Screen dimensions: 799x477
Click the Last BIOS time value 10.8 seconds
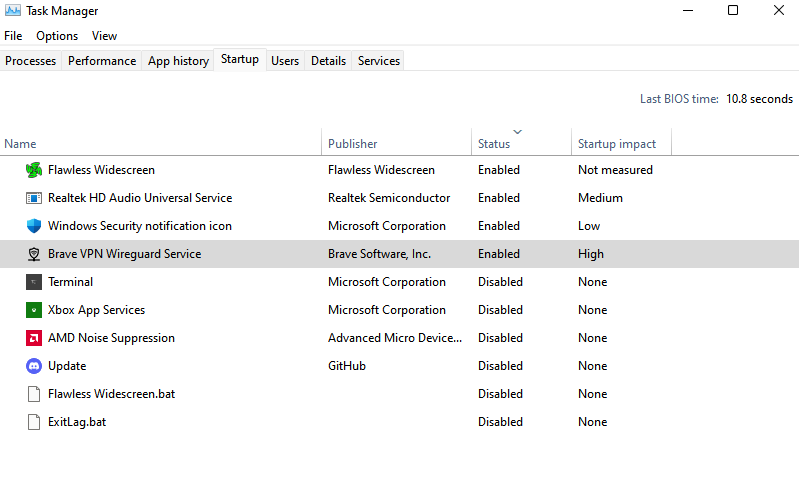pyautogui.click(x=759, y=99)
